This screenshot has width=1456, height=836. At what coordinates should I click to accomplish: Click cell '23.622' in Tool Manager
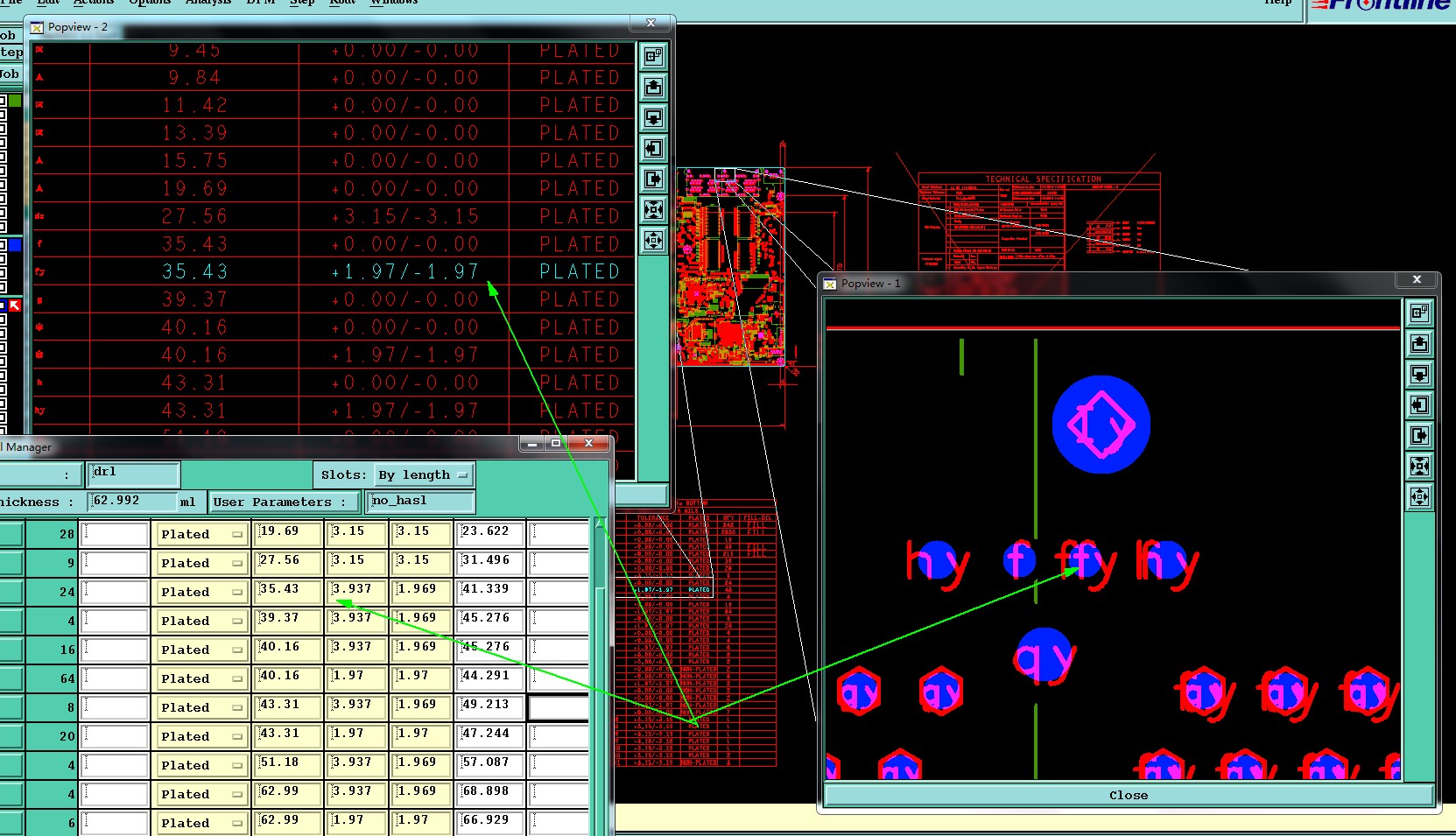[489, 533]
